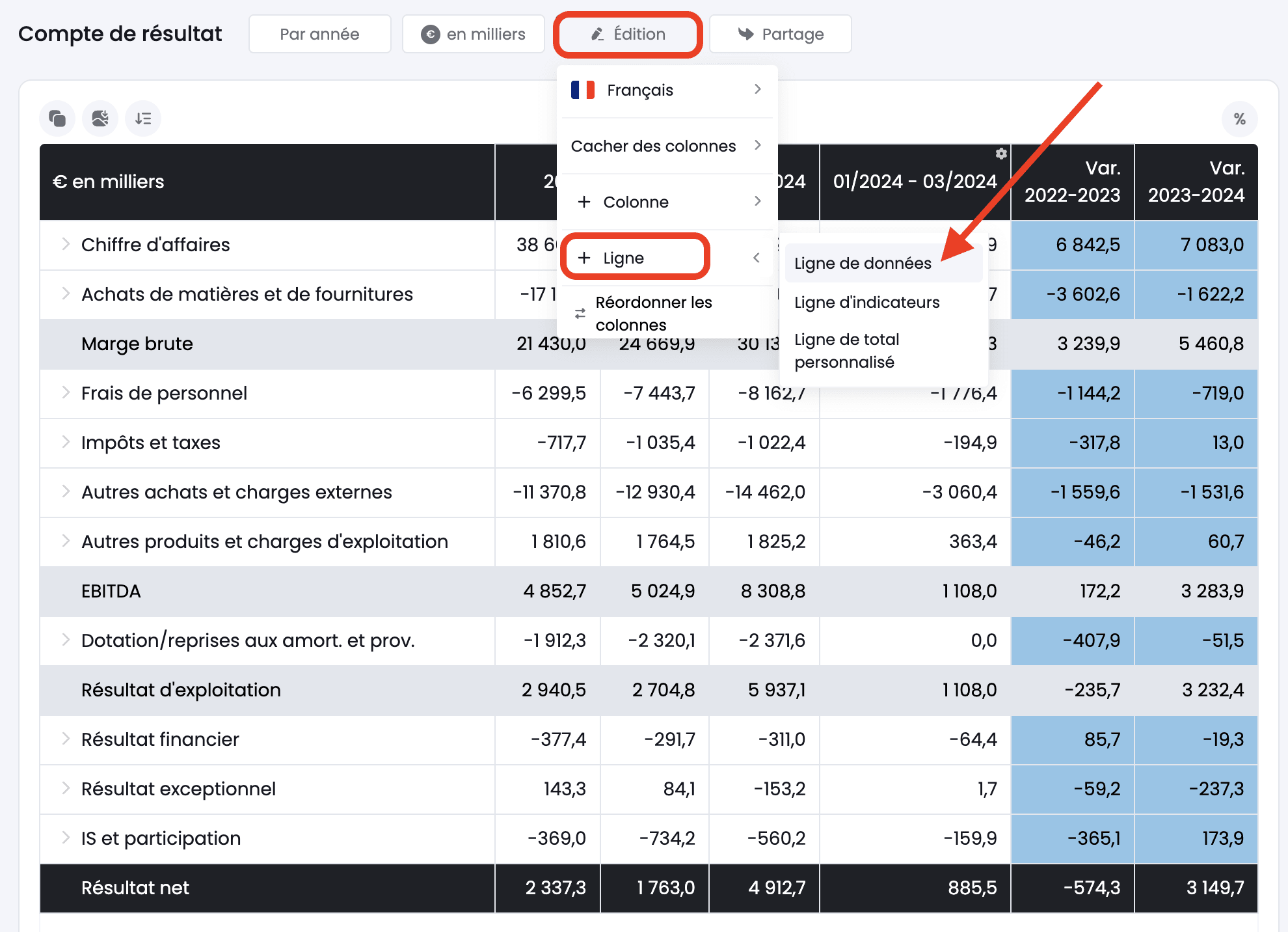The image size is (1288, 932).
Task: Expand Autres produits et charges d'exploitation
Action: click(66, 541)
